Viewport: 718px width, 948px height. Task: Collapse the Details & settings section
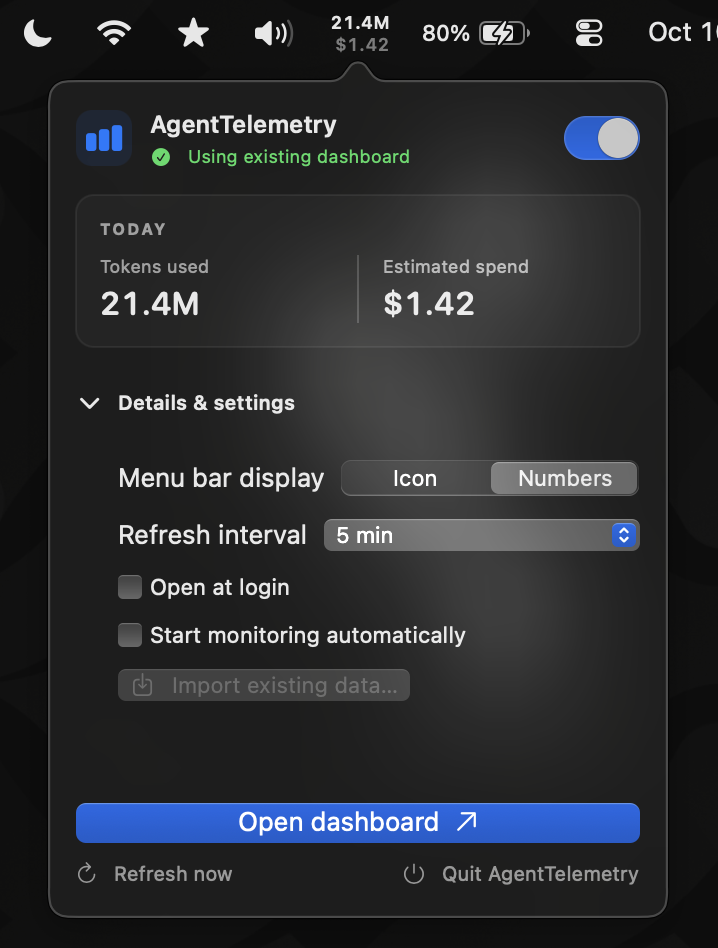pos(90,403)
